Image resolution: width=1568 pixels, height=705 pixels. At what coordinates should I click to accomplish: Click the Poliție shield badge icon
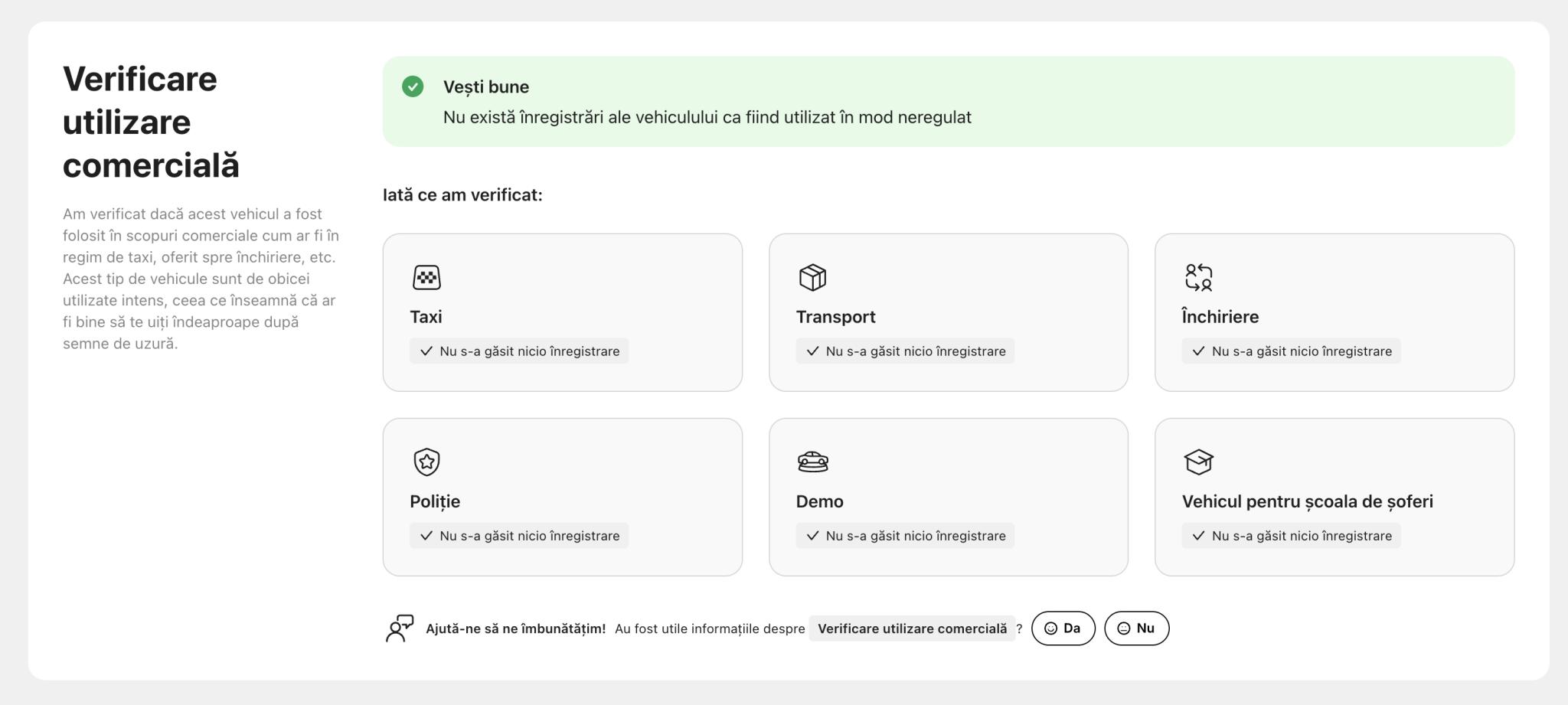pos(426,462)
